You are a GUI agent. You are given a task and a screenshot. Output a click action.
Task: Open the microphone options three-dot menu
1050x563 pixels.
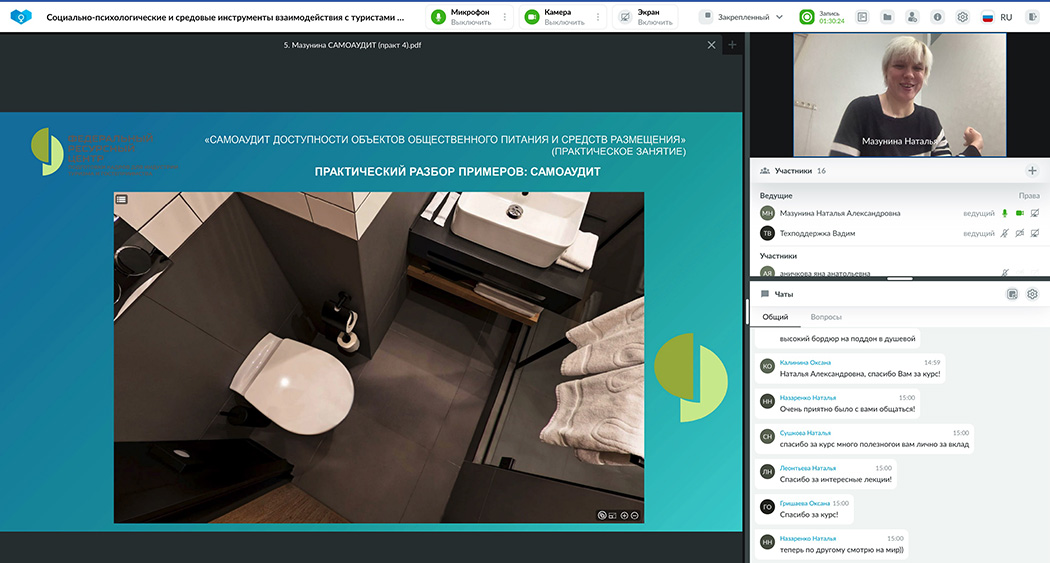point(505,17)
